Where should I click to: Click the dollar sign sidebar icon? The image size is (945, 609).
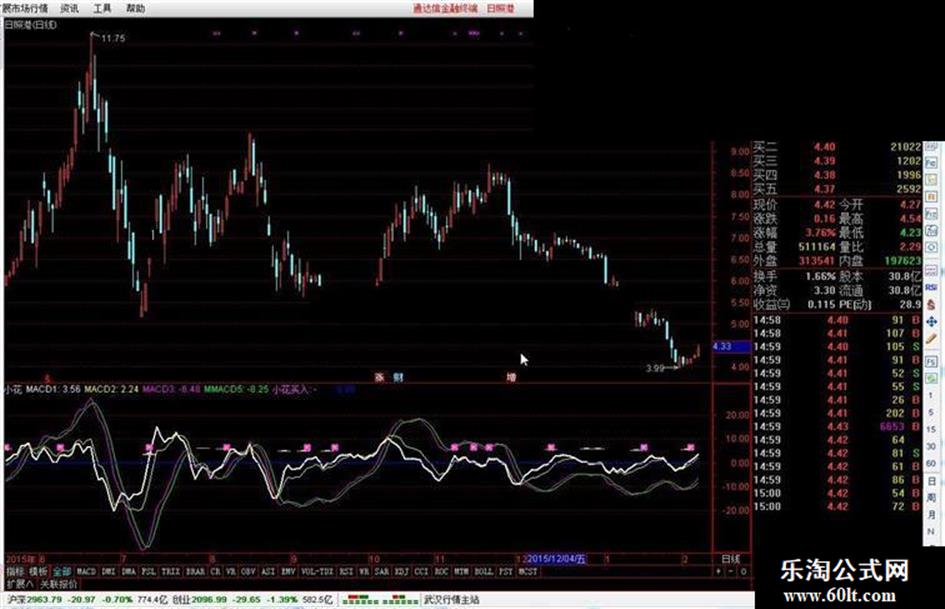(x=932, y=304)
